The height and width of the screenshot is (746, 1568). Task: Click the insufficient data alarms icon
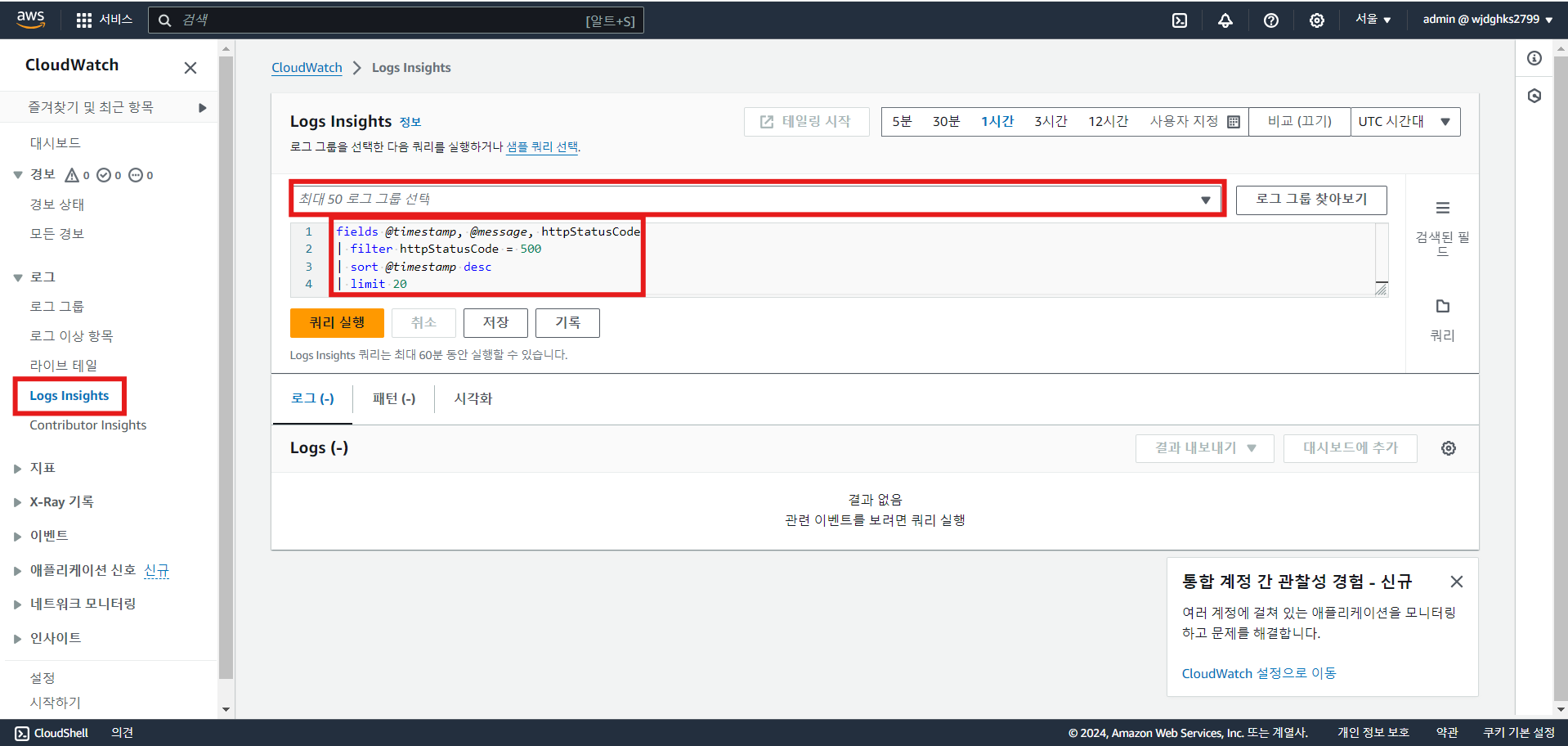(x=136, y=175)
